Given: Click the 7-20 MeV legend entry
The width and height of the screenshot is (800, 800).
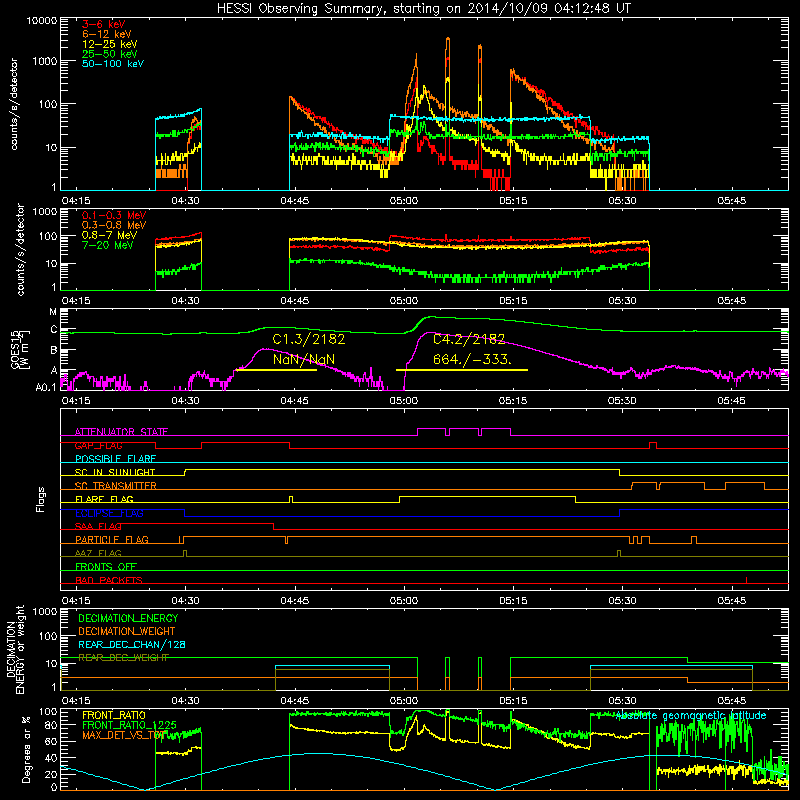Looking at the screenshot, I should pyautogui.click(x=108, y=245).
